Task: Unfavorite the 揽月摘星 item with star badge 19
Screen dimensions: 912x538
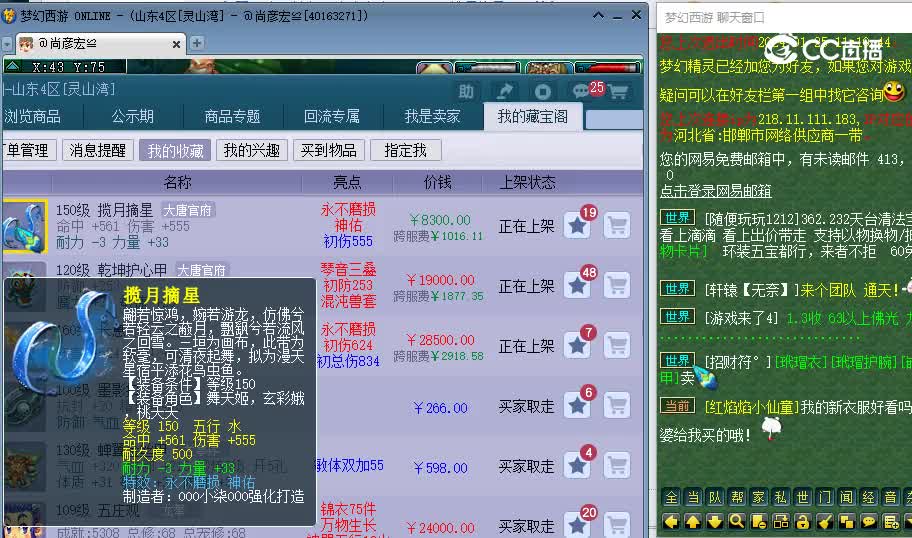Action: click(x=577, y=226)
